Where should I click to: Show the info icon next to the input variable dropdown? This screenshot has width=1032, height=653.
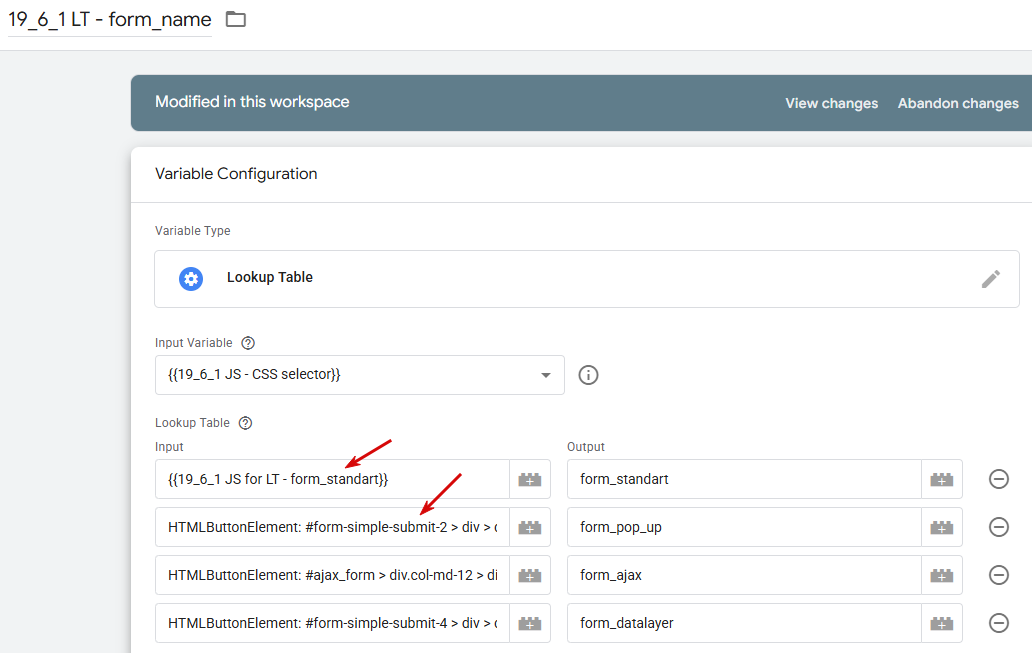(x=588, y=375)
